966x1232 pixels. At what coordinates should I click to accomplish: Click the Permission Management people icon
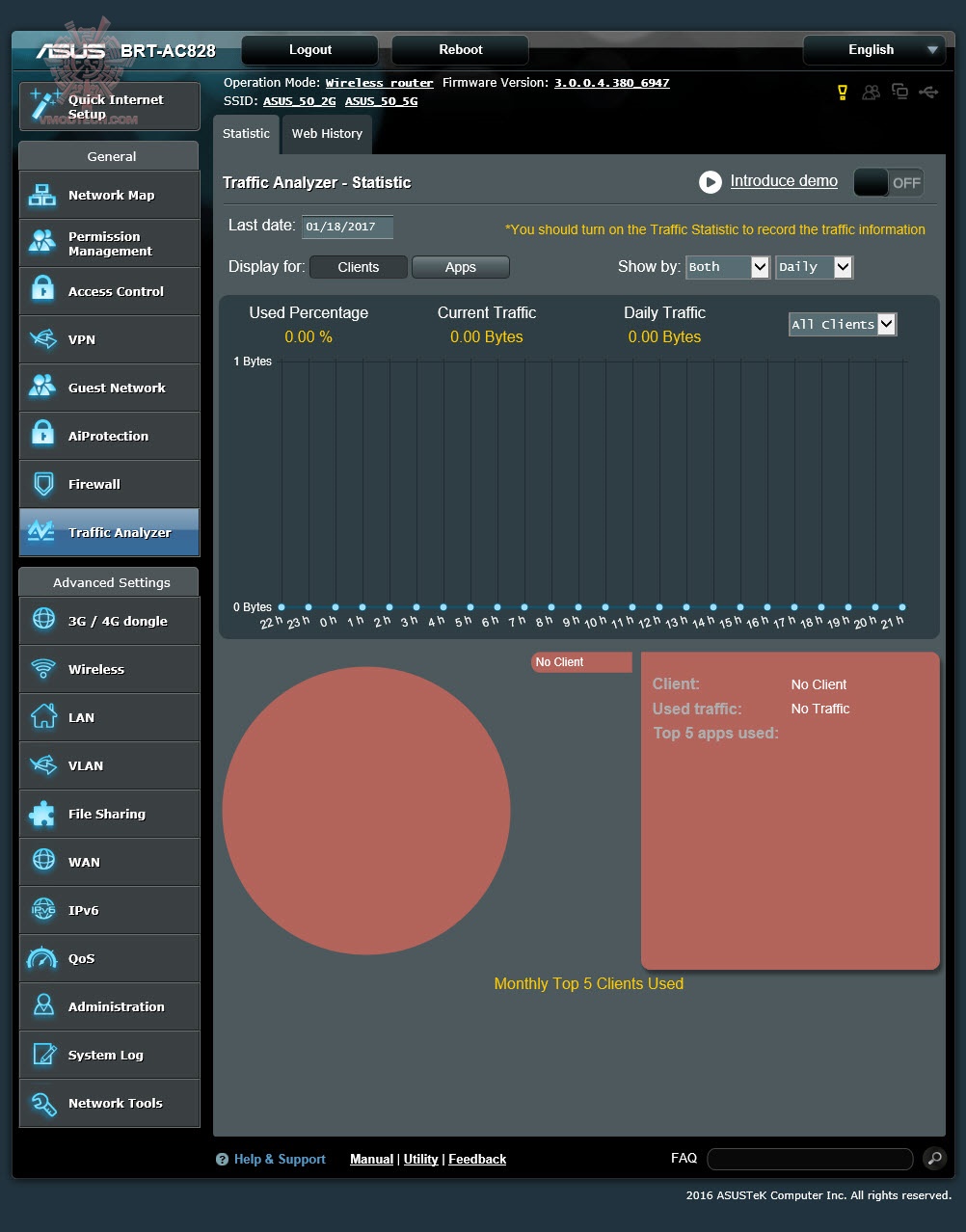click(42, 242)
